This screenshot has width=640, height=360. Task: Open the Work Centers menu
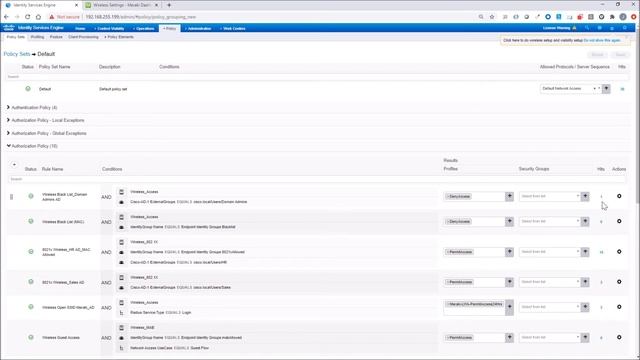233,29
